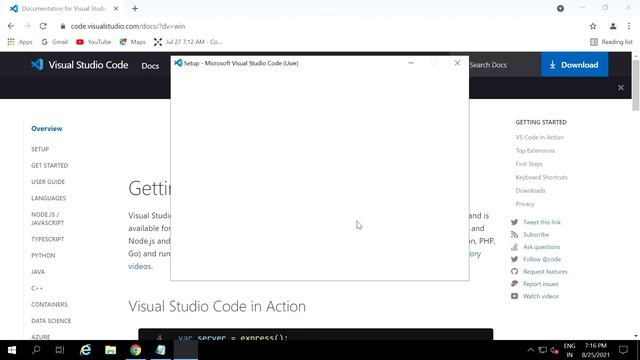The image size is (640, 360).
Task: Click the Report issues icon
Action: pos(514,284)
